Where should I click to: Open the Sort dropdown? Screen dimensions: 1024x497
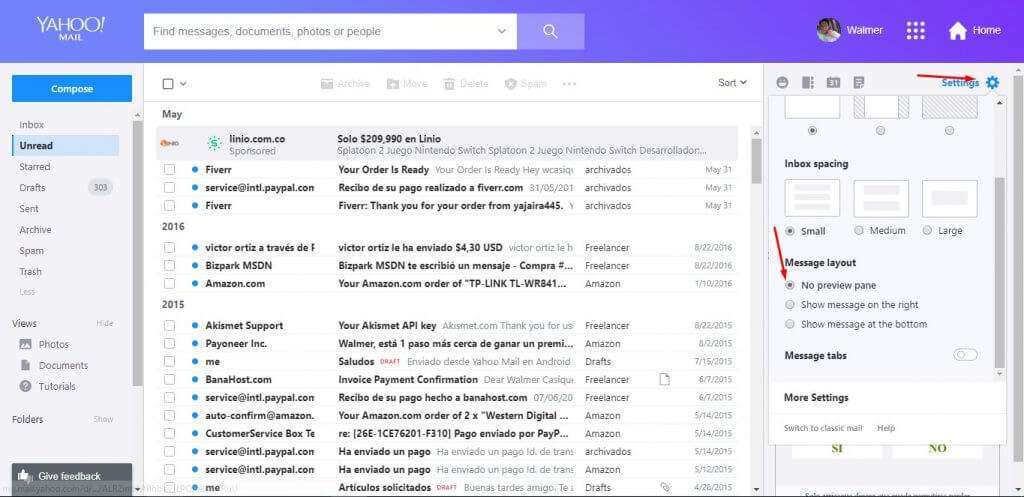(x=732, y=83)
